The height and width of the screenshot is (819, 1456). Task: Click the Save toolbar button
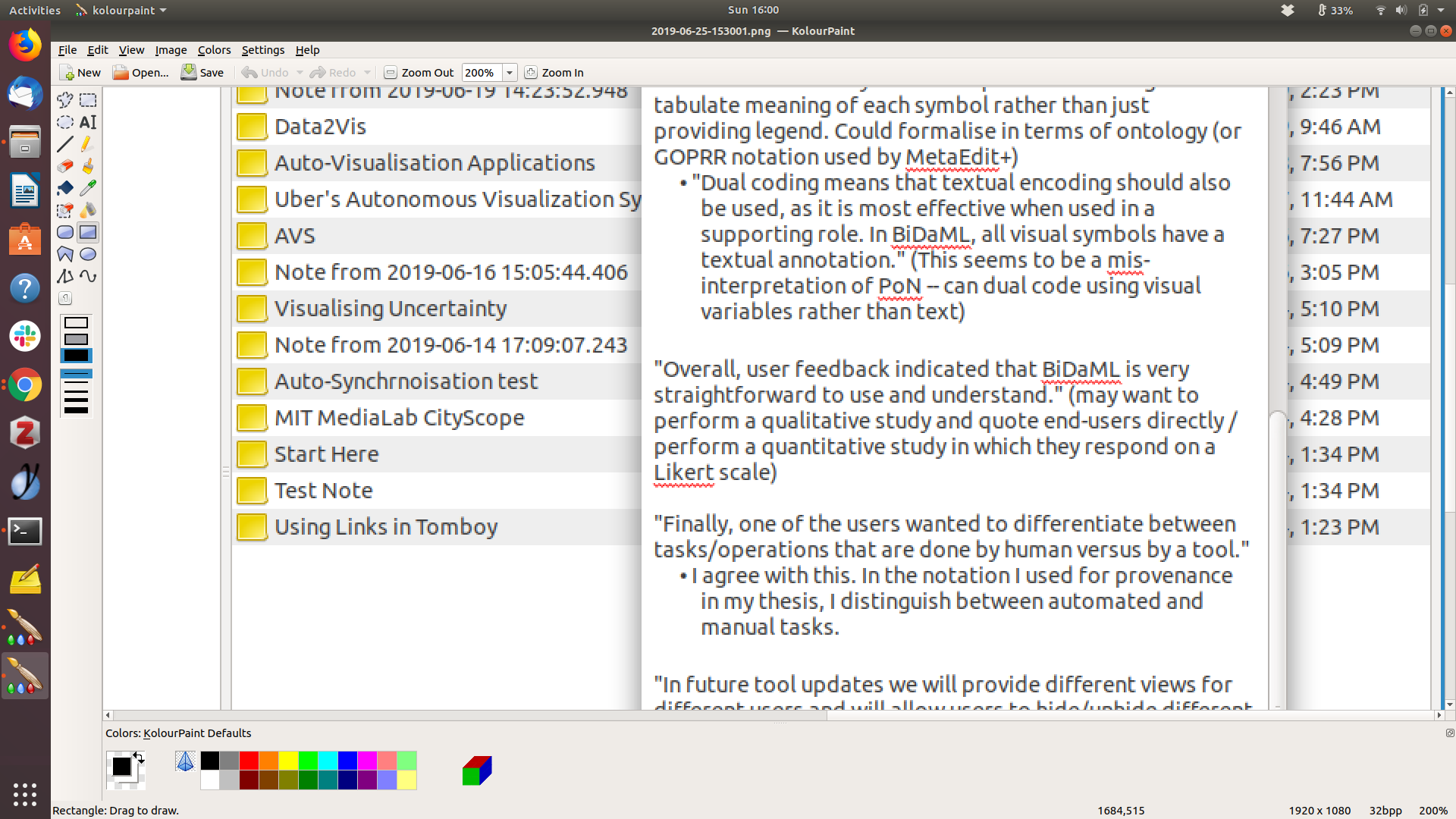click(x=202, y=73)
